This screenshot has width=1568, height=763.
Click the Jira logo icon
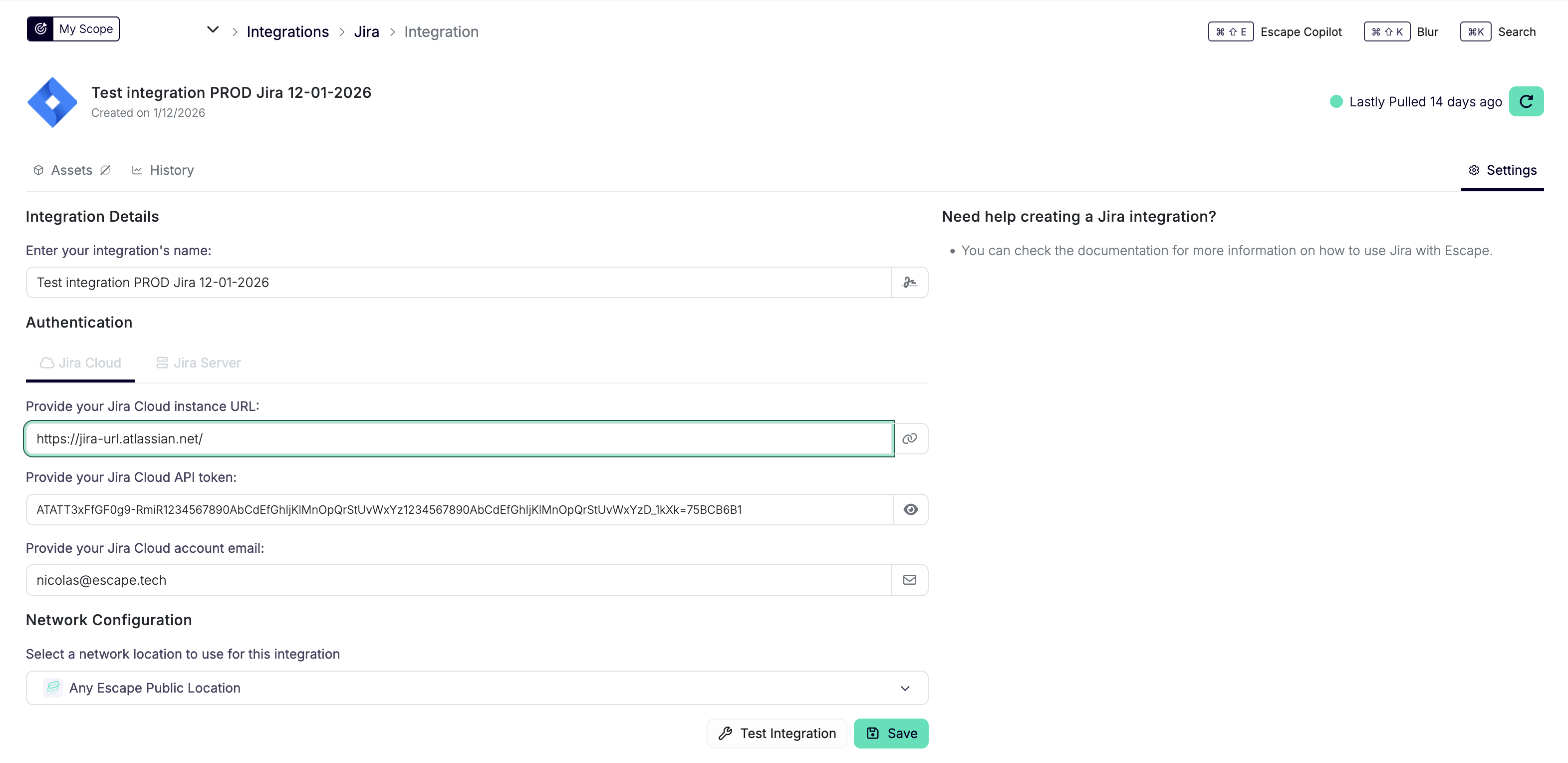52,102
